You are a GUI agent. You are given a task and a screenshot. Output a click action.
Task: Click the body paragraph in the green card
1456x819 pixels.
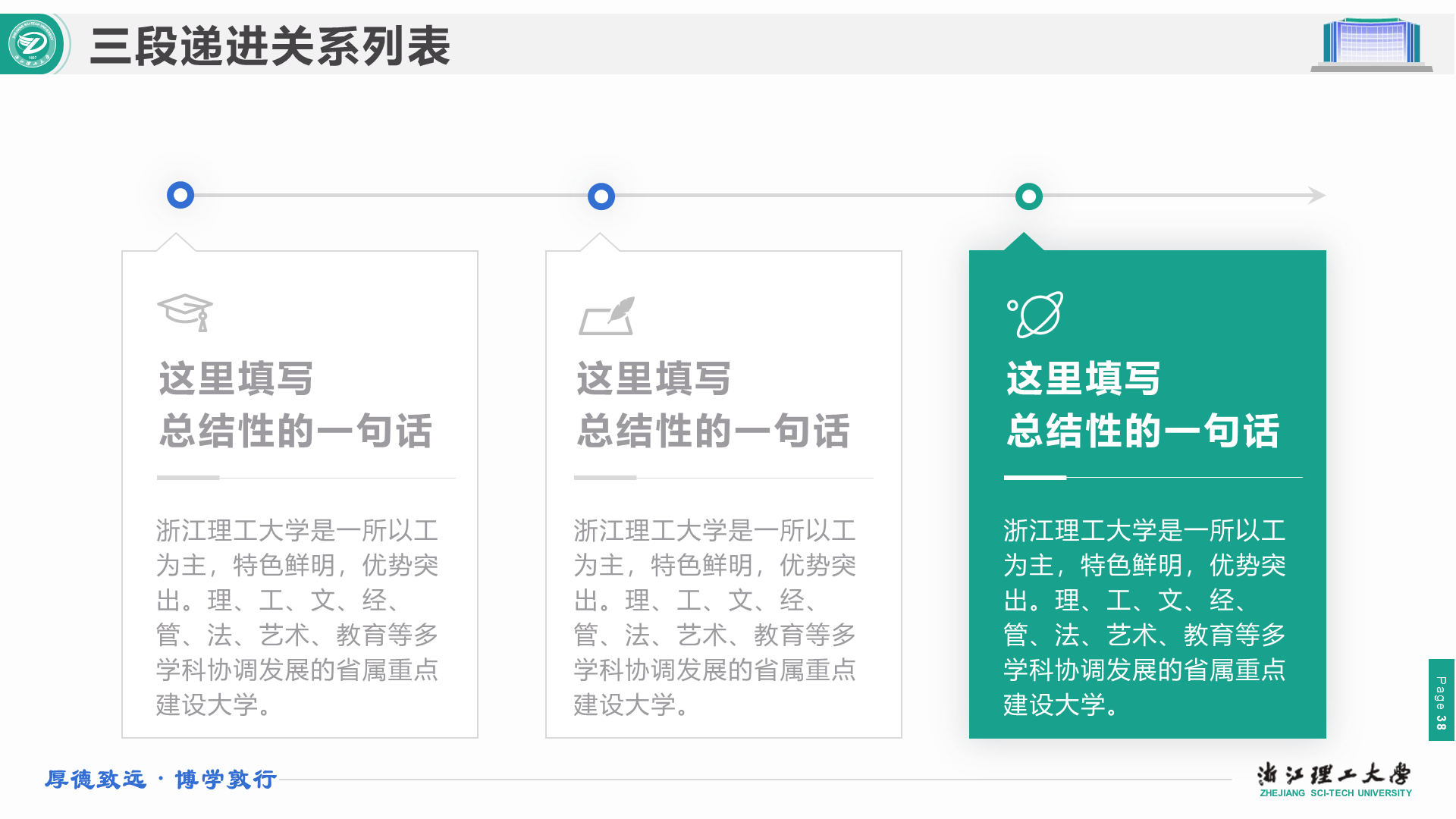click(1144, 617)
